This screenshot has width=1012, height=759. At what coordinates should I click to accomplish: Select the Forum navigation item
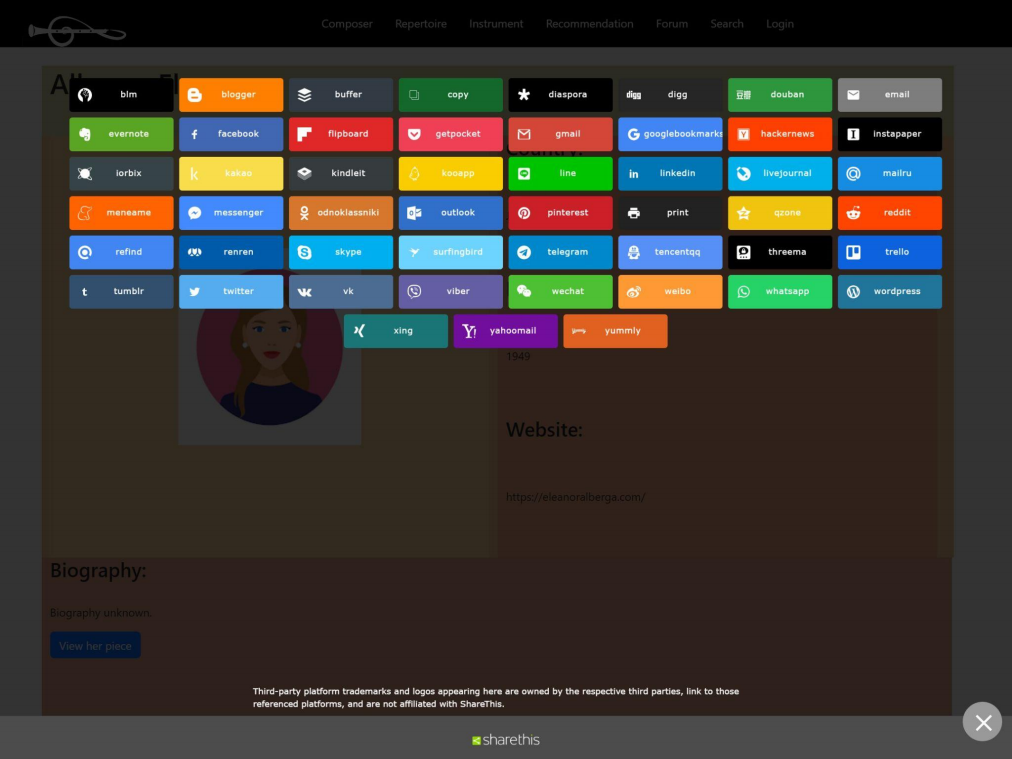672,23
